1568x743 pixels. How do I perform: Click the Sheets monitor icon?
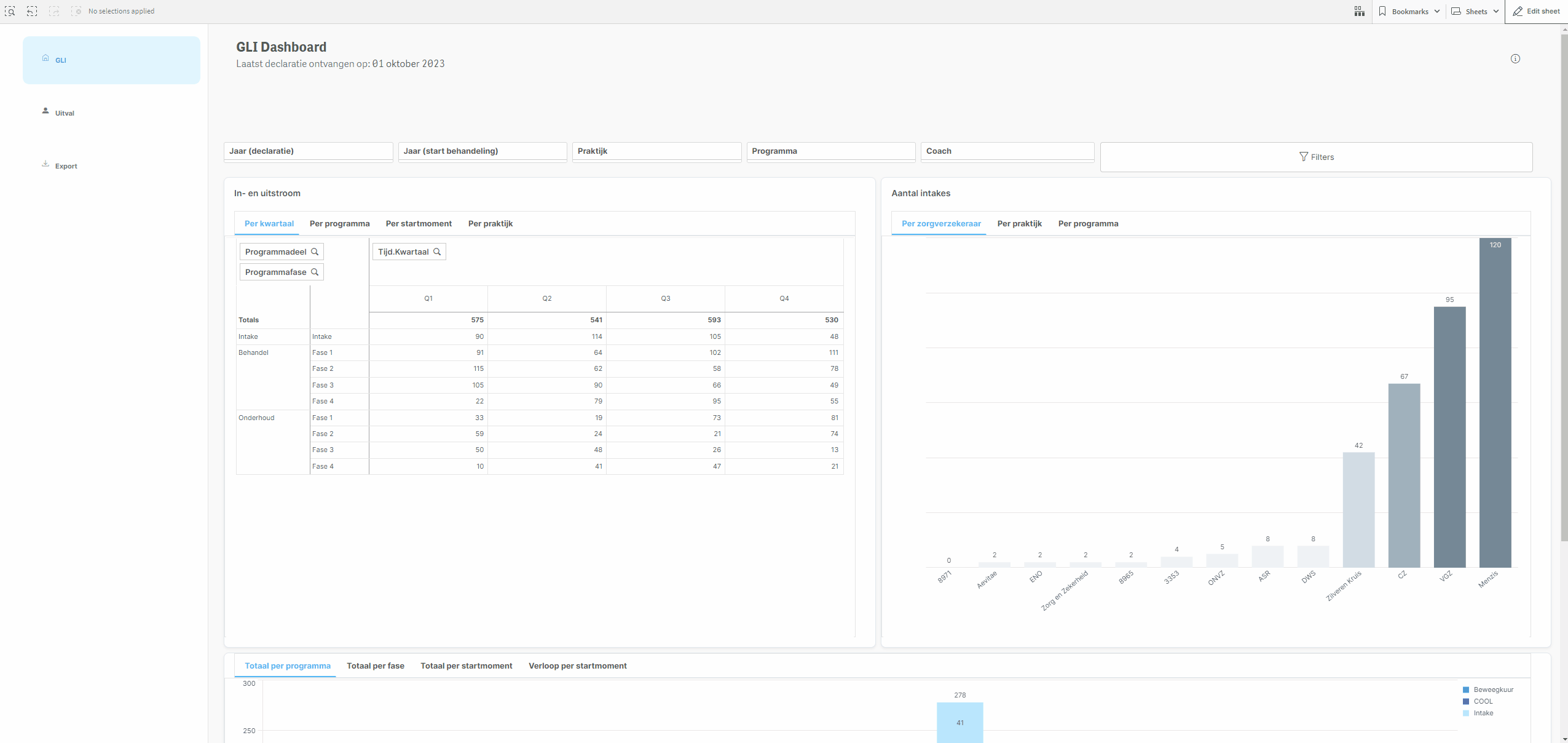1456,11
